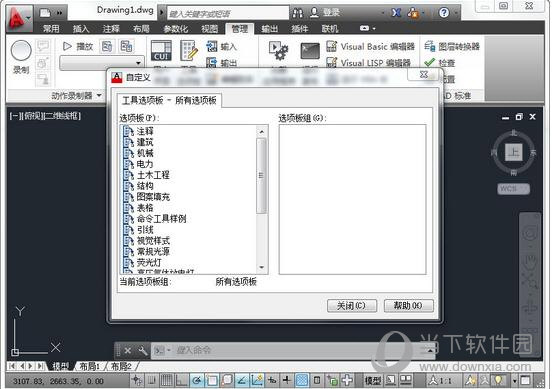This screenshot has width=552, height=389.
Task: Expand the quick access toolbar overflow arrows
Action: click(x=59, y=13)
